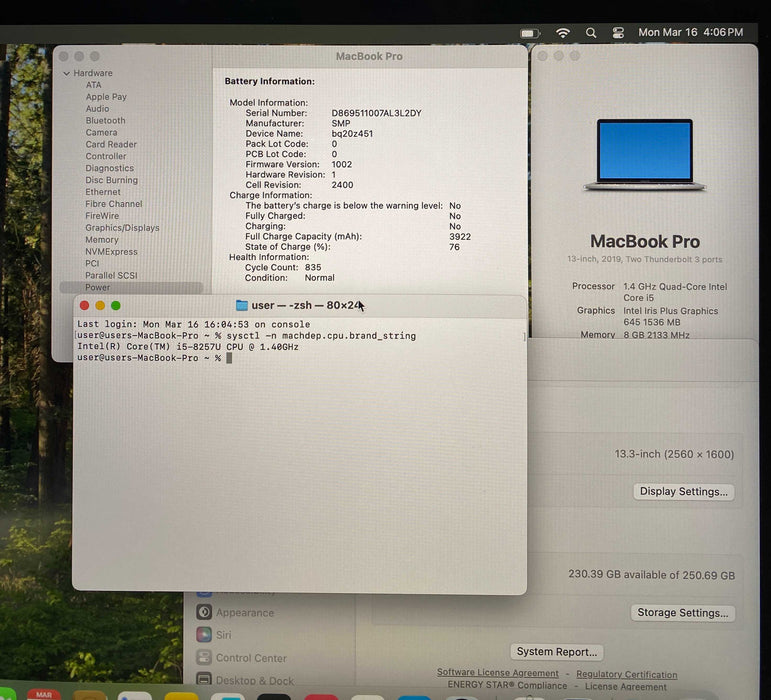Open Regulatory Certification link
Image resolution: width=771 pixels, height=700 pixels.
point(626,674)
